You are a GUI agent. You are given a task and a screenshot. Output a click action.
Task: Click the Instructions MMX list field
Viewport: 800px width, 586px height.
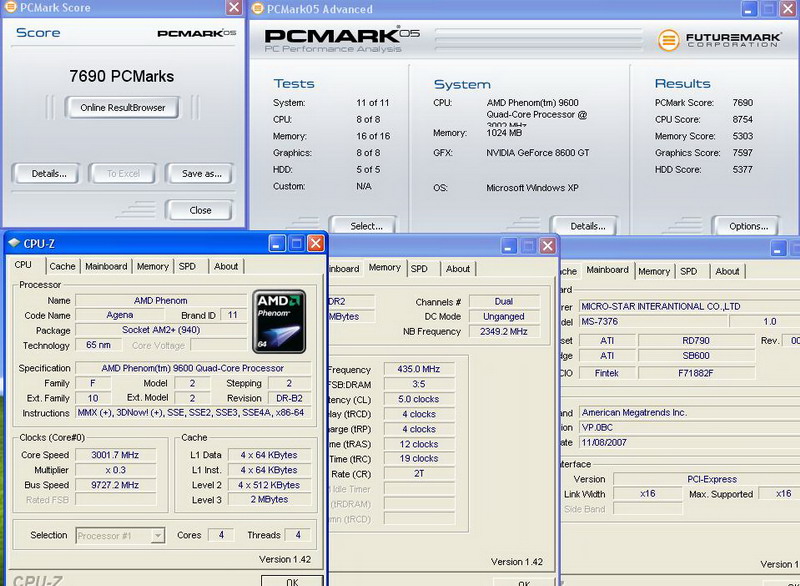193,413
